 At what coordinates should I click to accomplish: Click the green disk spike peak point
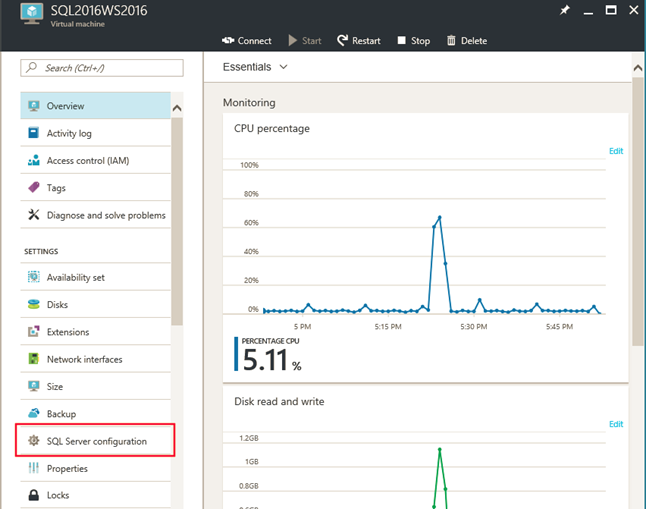(x=440, y=450)
